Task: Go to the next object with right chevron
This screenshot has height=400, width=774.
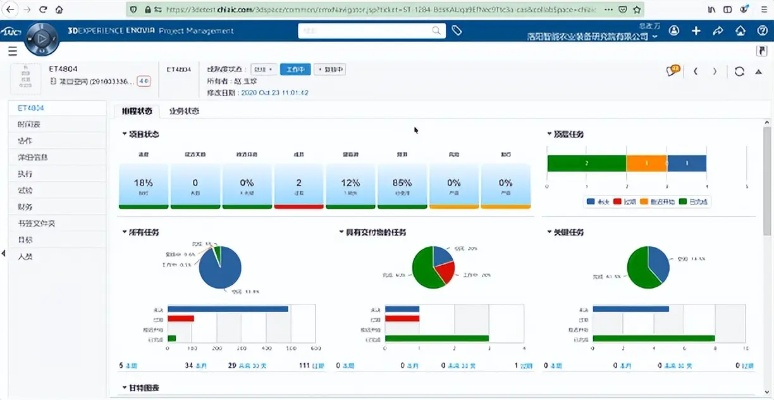Action: (716, 71)
